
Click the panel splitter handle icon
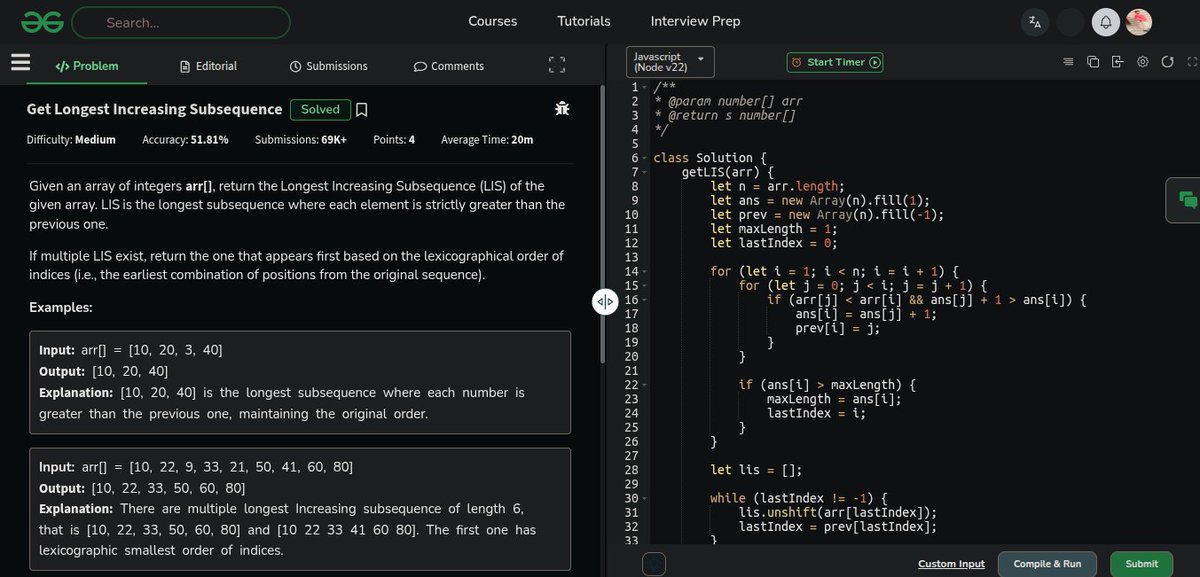coord(605,301)
